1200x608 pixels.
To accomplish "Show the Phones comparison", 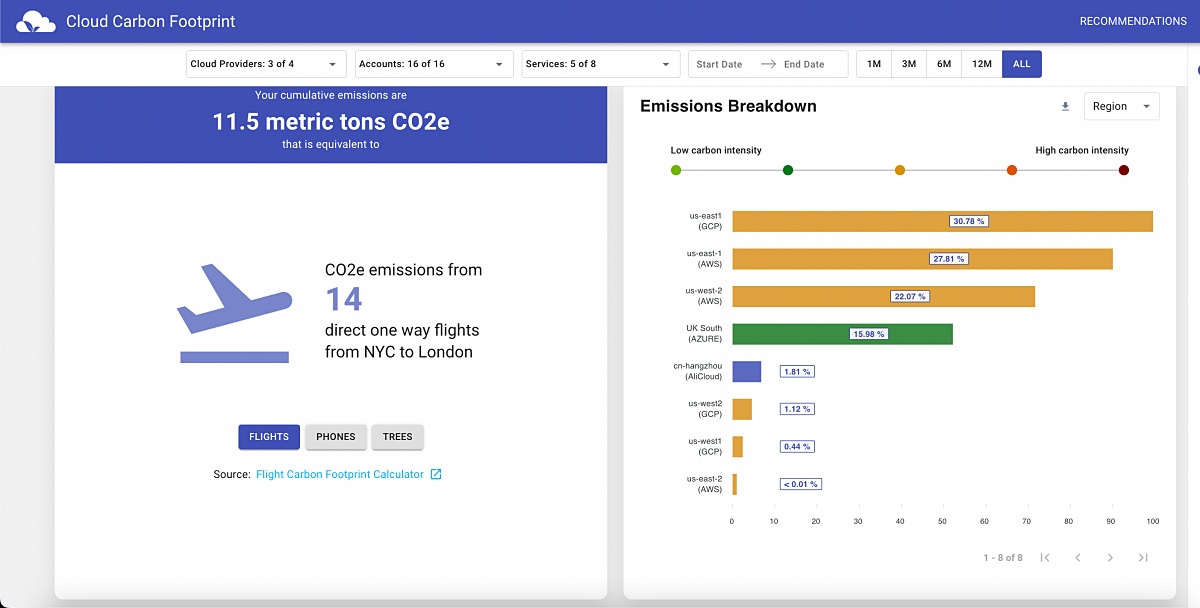I will point(336,437).
